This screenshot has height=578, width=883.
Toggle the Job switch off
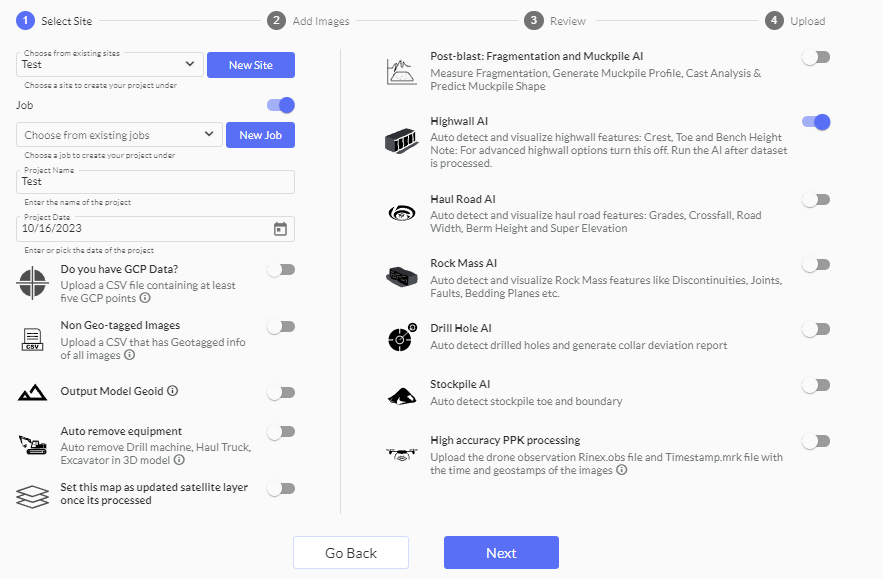click(x=281, y=105)
